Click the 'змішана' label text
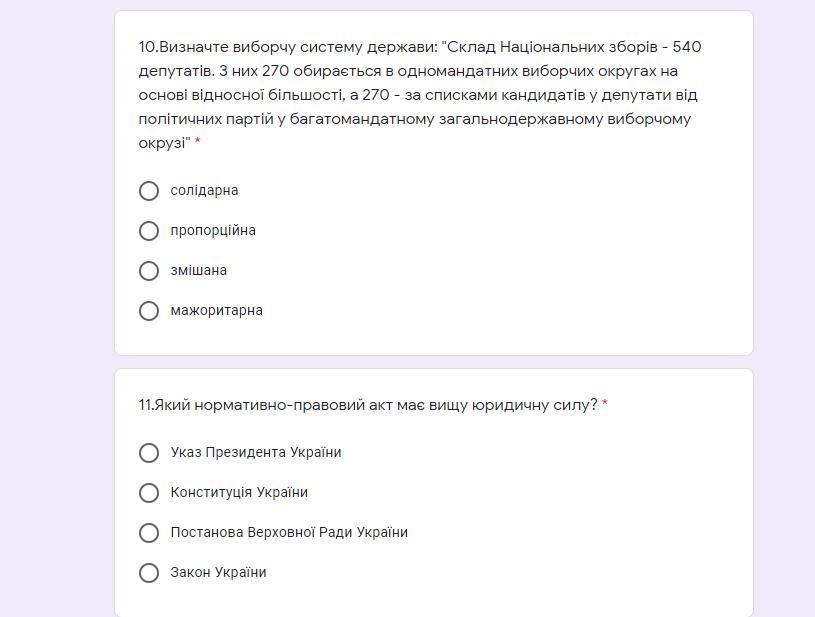Screen dimensions: 815x617 pyautogui.click(x=199, y=271)
